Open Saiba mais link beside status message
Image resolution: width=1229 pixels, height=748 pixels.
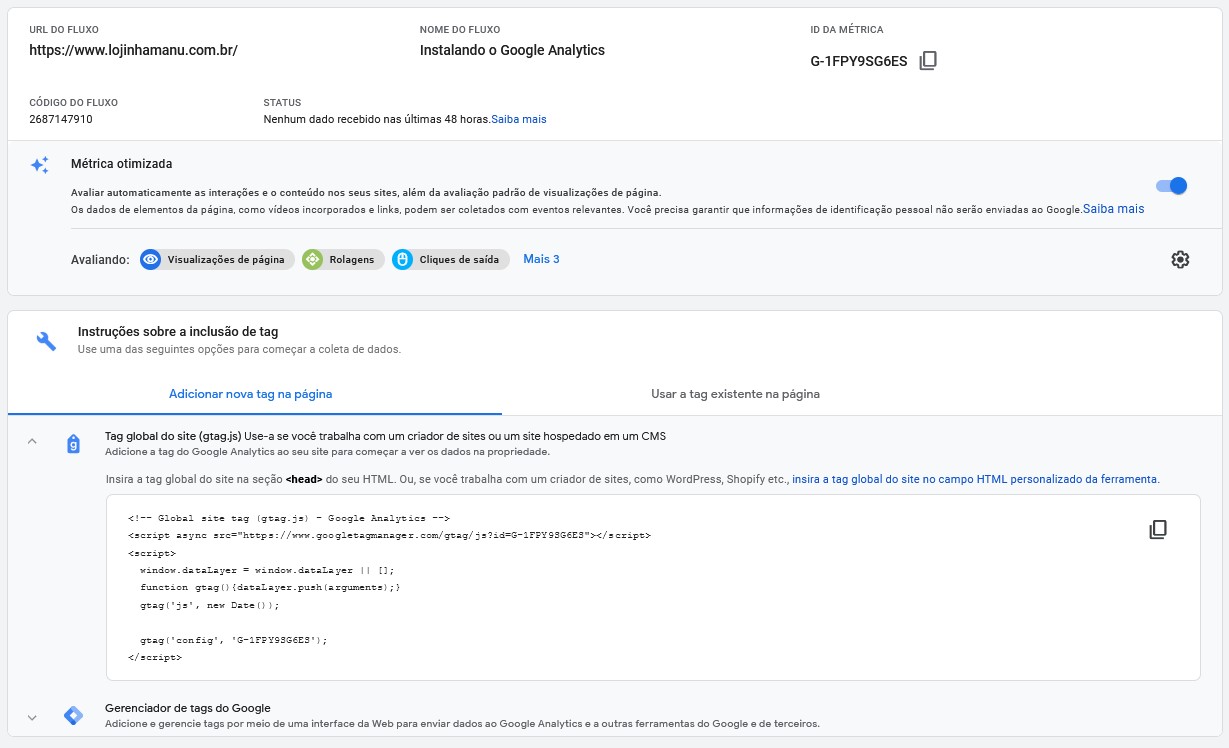[x=519, y=119]
